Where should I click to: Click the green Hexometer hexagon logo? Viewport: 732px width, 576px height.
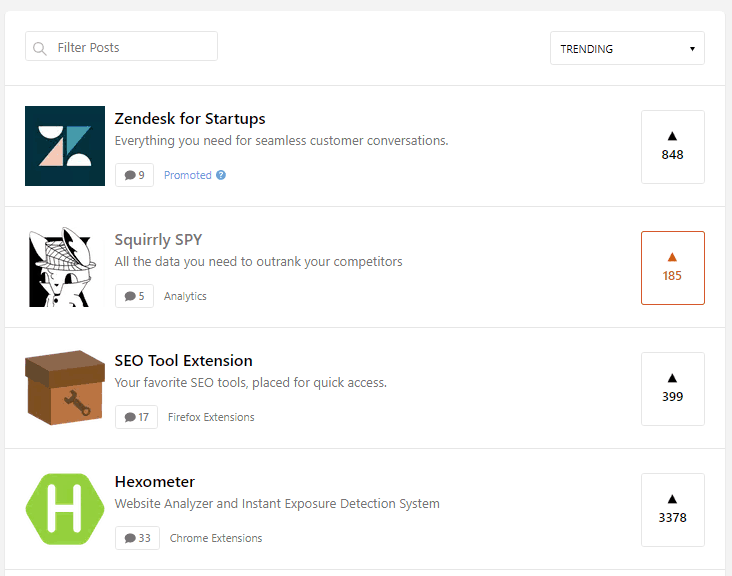[65, 509]
